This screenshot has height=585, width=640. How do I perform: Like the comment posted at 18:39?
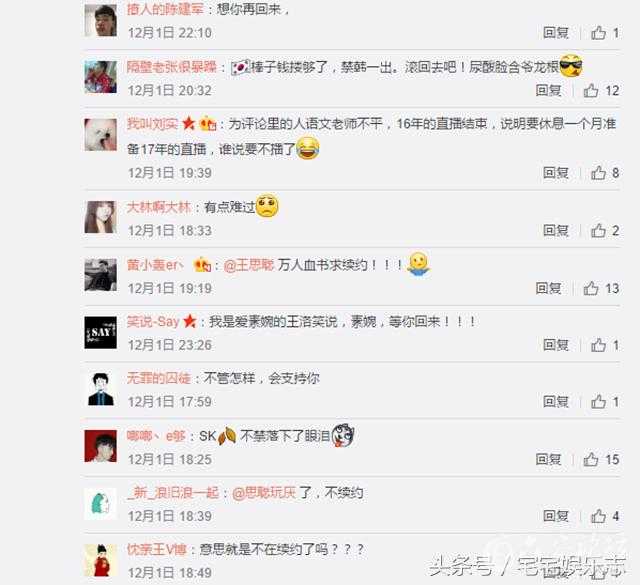[598, 516]
